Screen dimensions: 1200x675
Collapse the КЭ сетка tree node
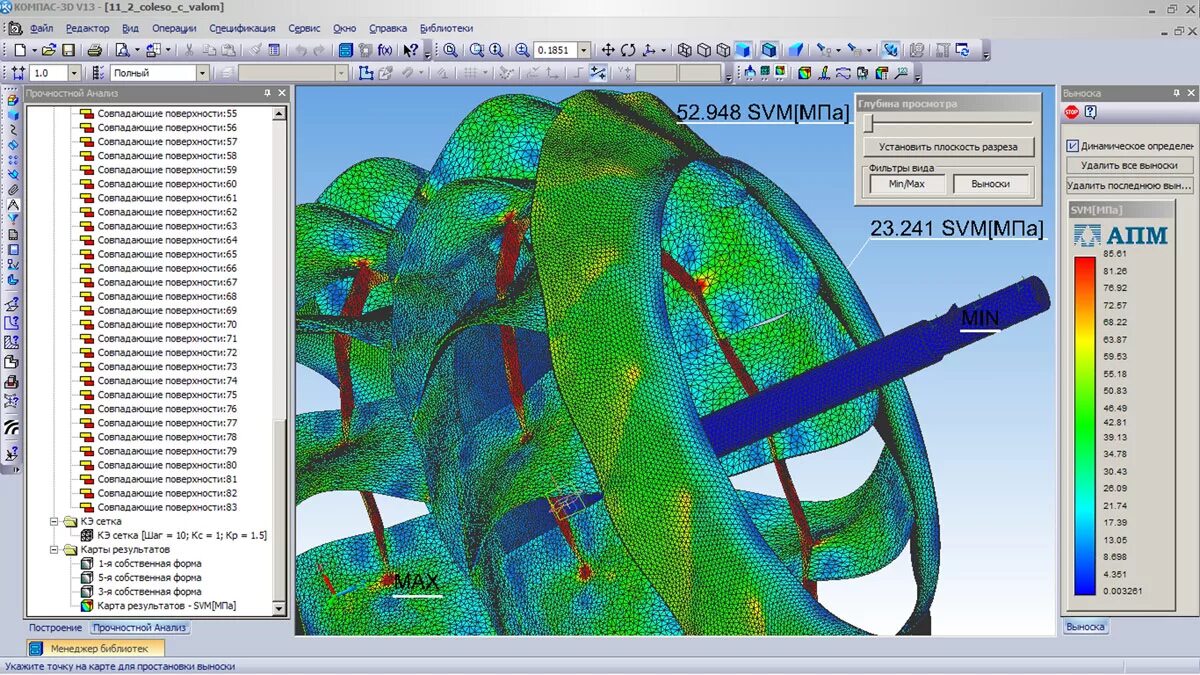point(54,521)
